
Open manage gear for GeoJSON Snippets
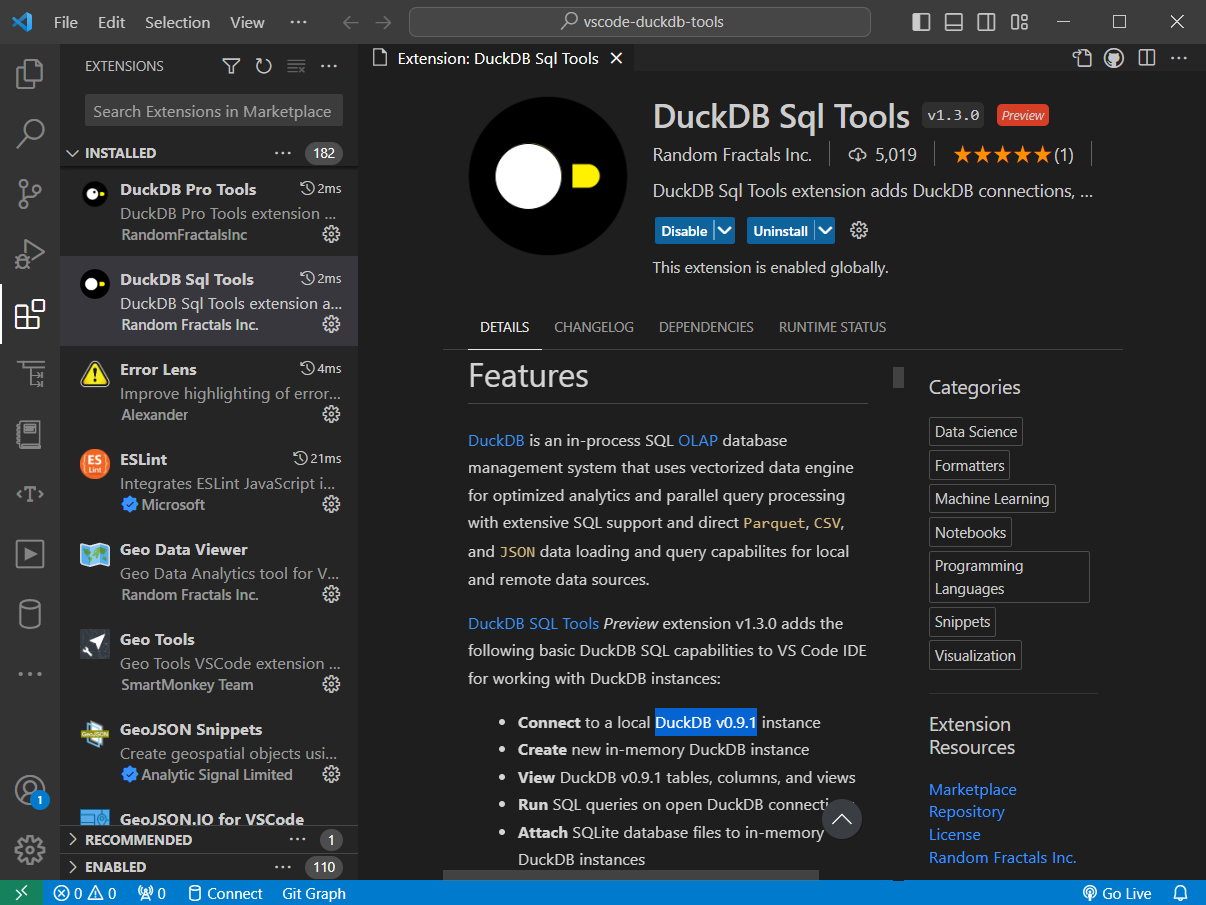pos(331,774)
